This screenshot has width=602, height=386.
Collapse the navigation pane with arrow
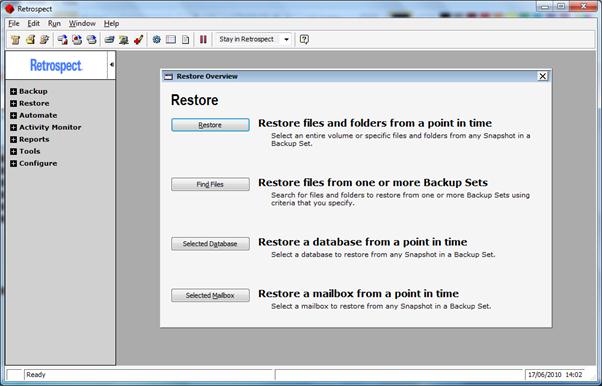111,65
